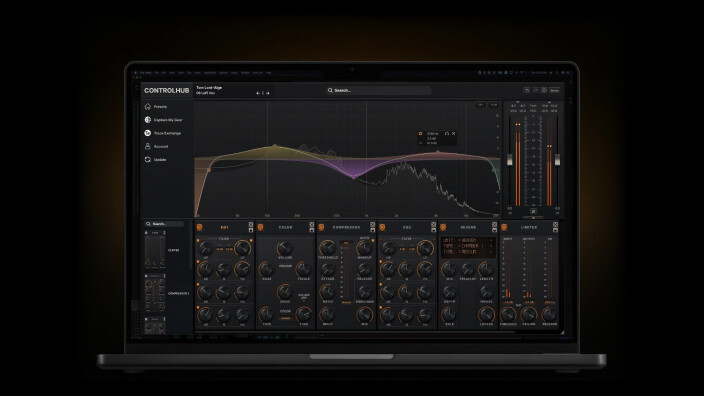Click the Color module VOLUME knob

tap(285, 248)
